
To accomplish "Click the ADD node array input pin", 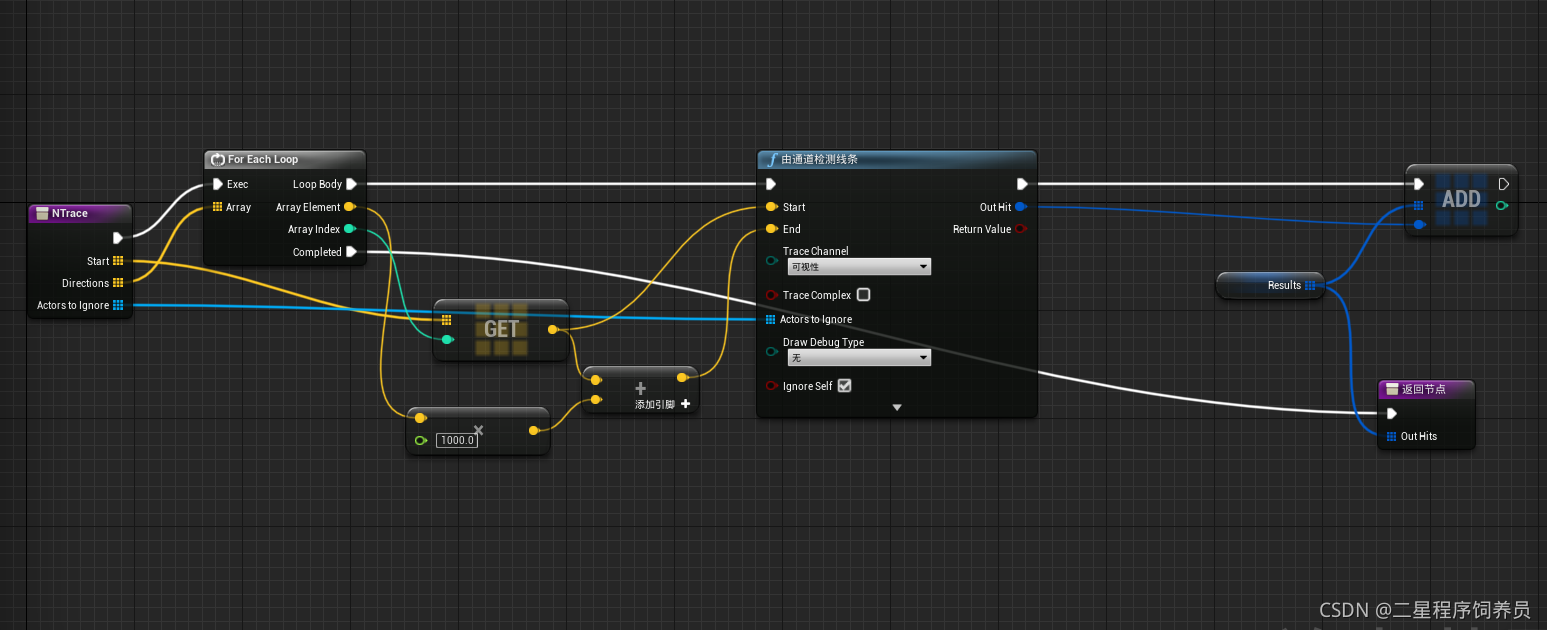I will point(1418,206).
